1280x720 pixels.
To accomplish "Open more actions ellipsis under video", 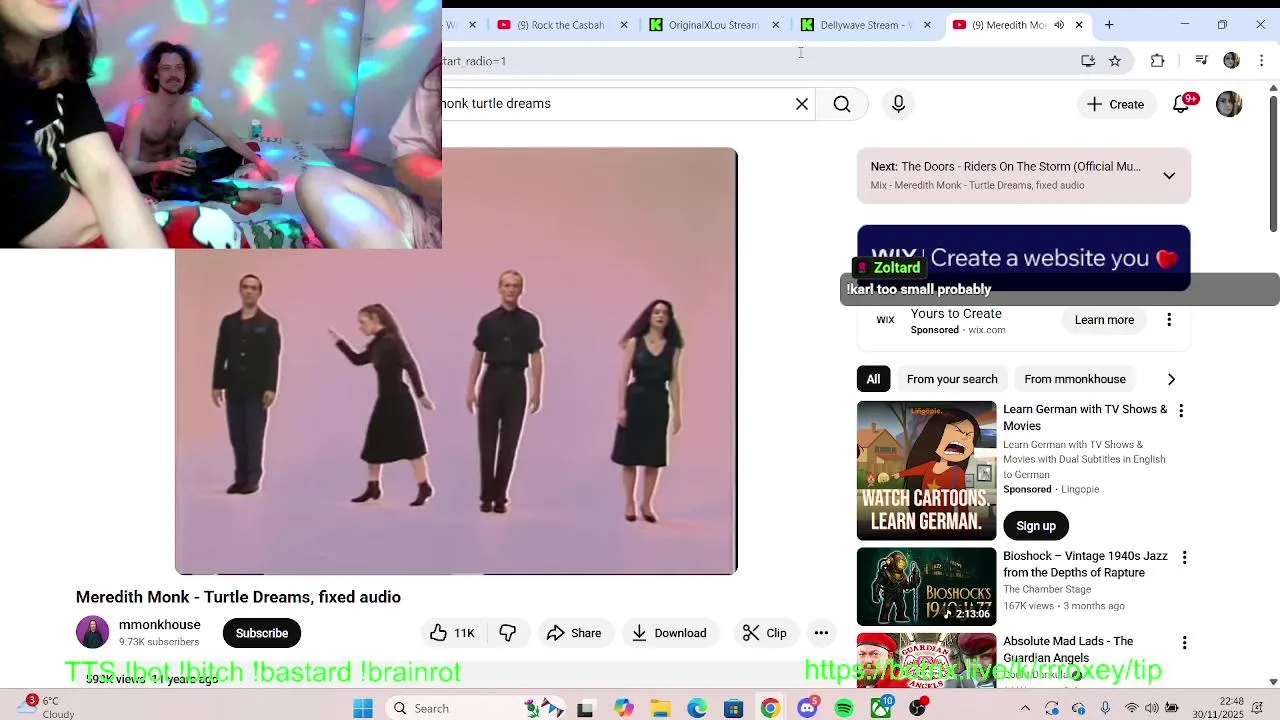I will click(x=821, y=633).
